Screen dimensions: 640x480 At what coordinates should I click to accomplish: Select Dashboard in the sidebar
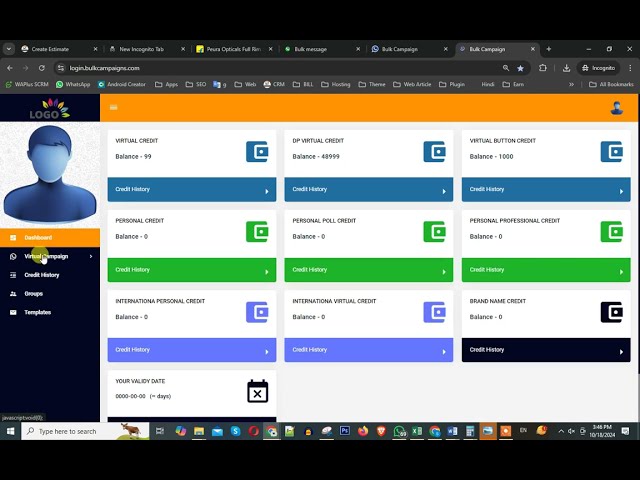point(38,237)
